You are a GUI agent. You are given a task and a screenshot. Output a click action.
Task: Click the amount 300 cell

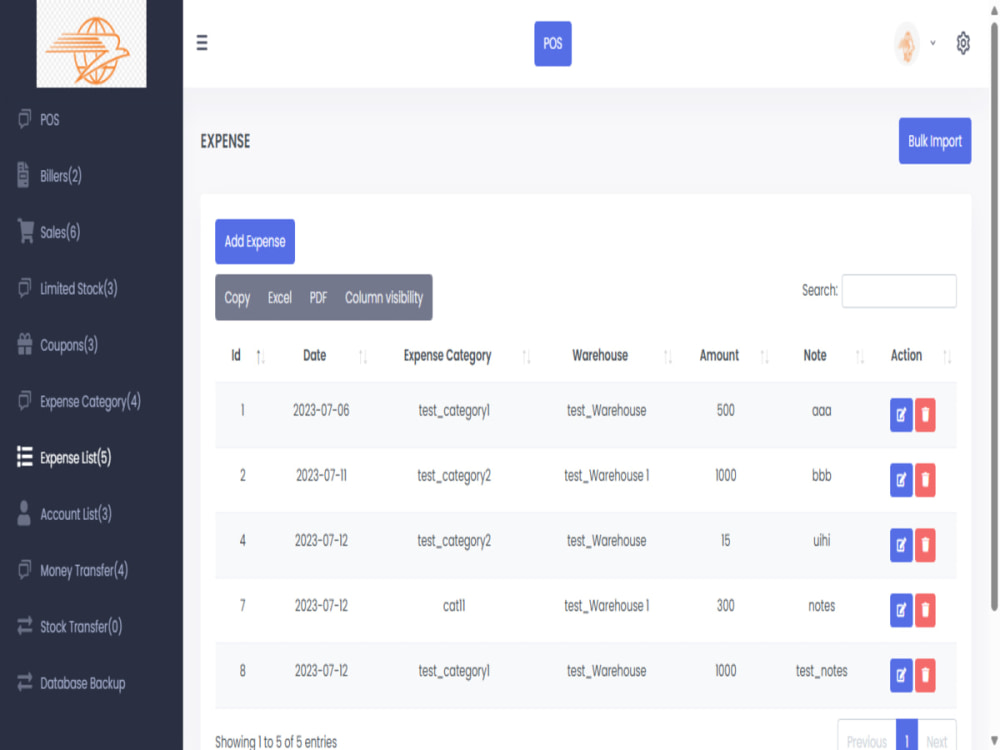pyautogui.click(x=725, y=606)
